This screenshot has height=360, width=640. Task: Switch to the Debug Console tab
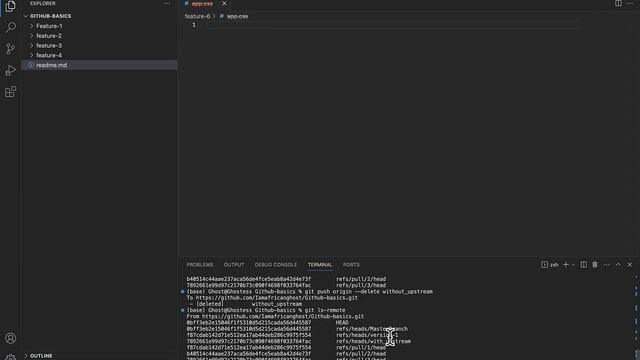(276, 265)
